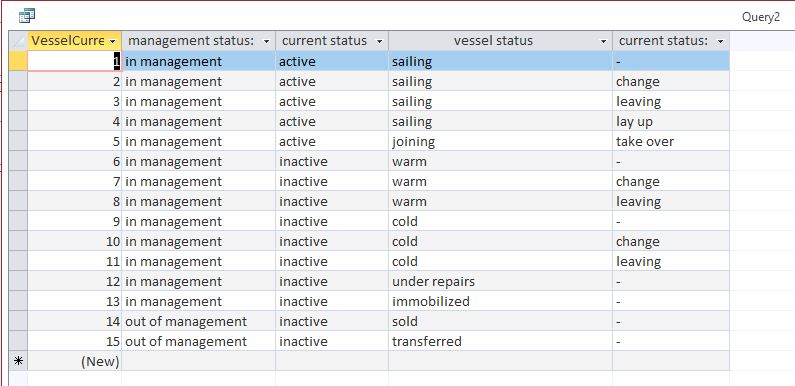The height and width of the screenshot is (386, 795).
Task: Click 'sold' in row 14
Action: tap(405, 322)
